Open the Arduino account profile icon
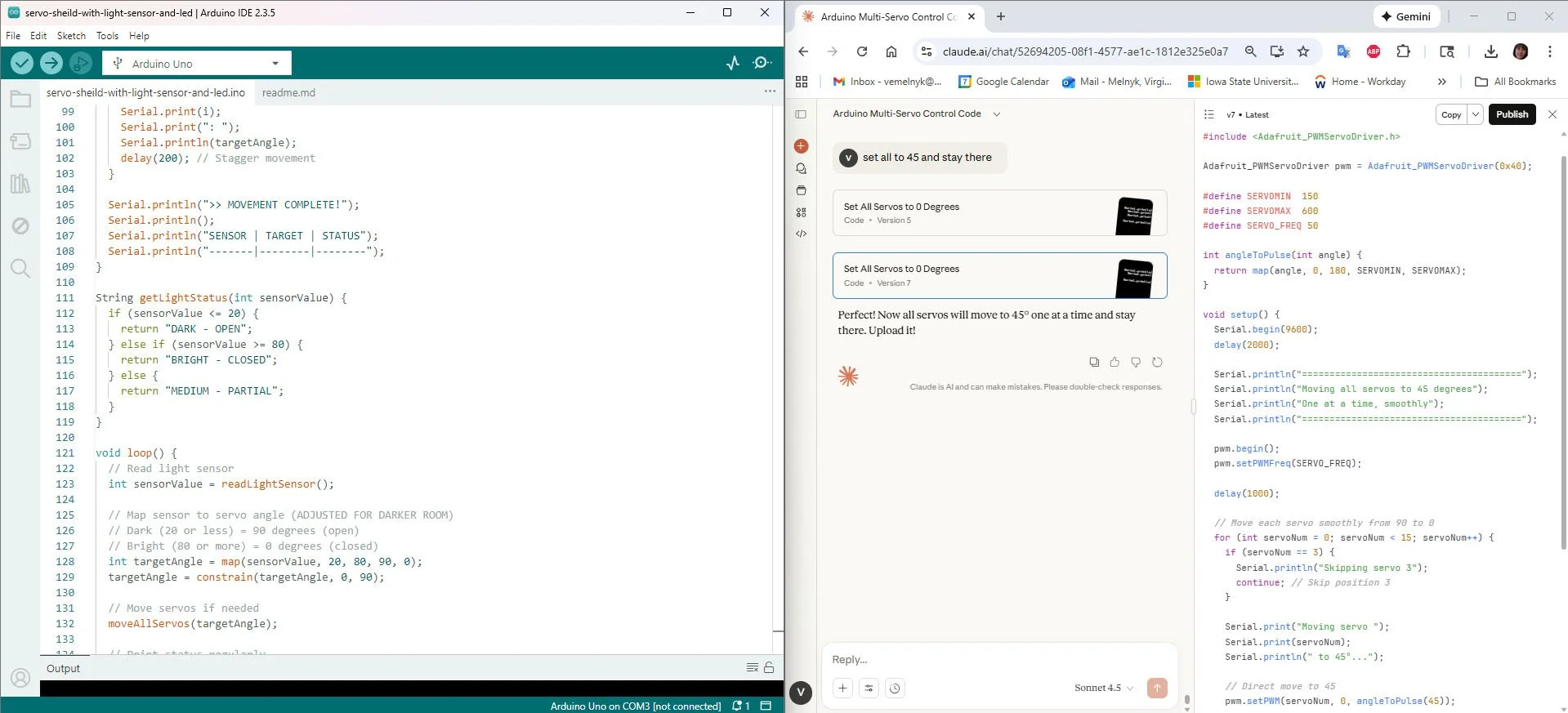The image size is (1568, 713). [x=20, y=678]
